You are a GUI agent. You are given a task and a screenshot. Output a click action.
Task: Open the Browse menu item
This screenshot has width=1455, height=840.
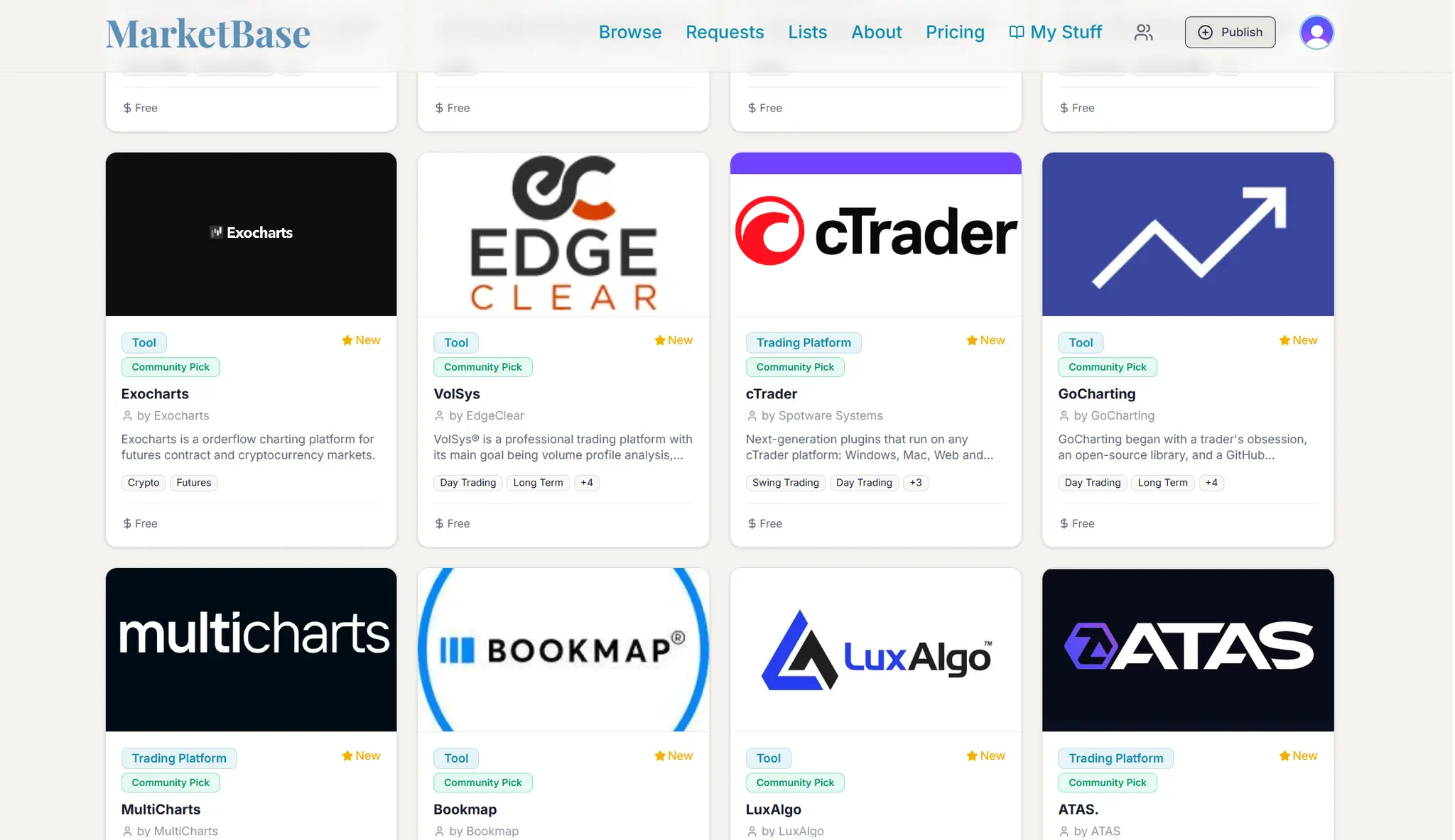[x=630, y=32]
